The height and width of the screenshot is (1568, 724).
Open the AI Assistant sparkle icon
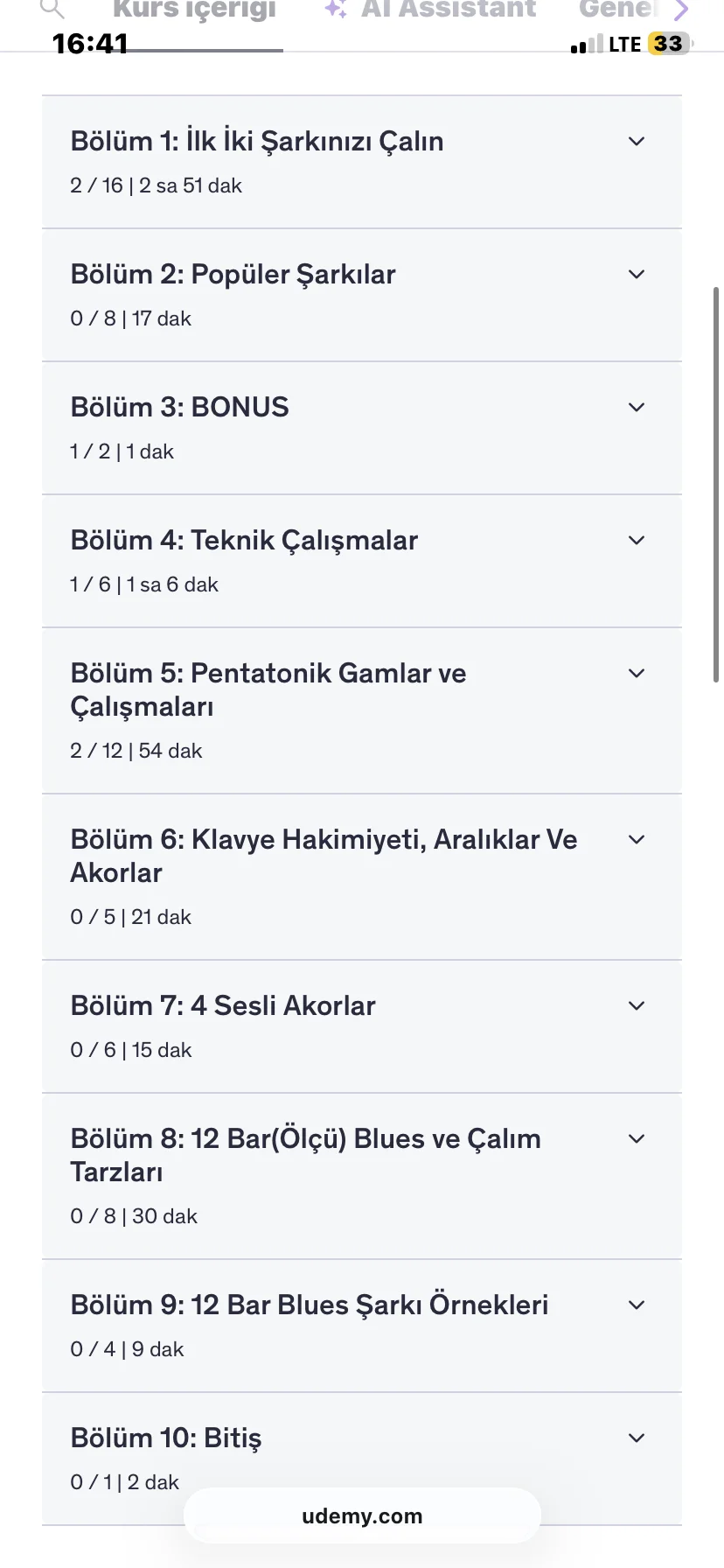335,9
